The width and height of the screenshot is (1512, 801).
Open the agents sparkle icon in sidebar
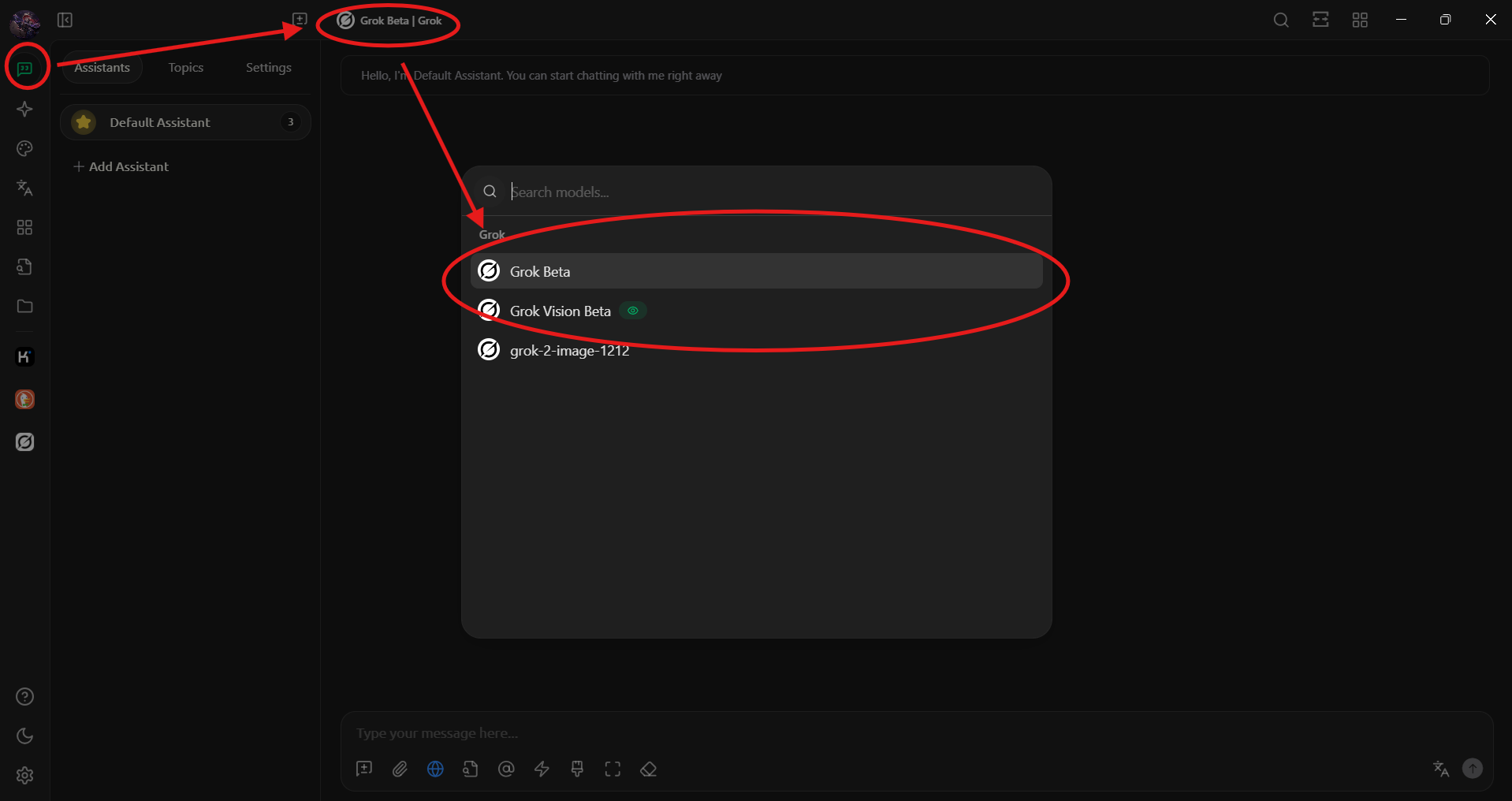point(25,109)
